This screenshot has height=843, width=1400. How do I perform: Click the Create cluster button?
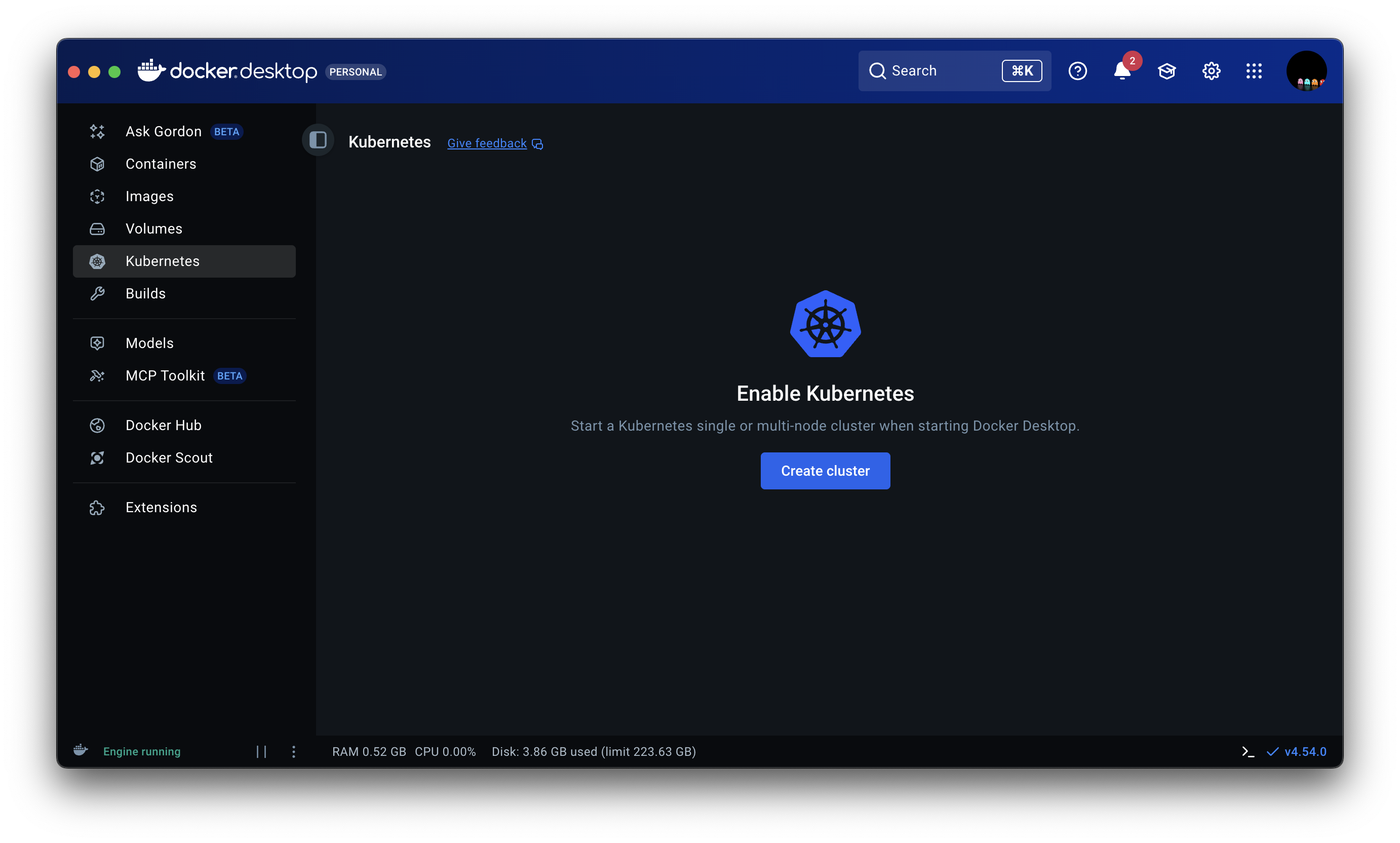825,471
